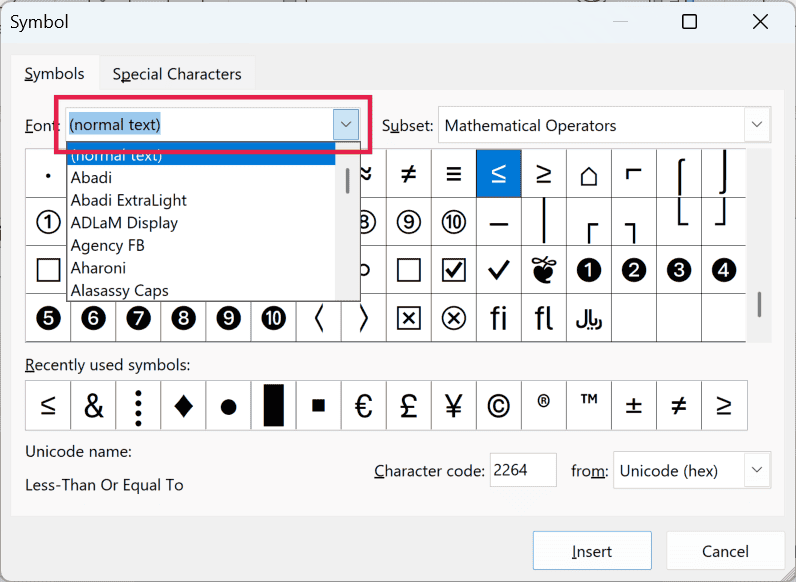796x582 pixels.
Task: Select the check mark (✓) symbol
Action: pos(499,270)
